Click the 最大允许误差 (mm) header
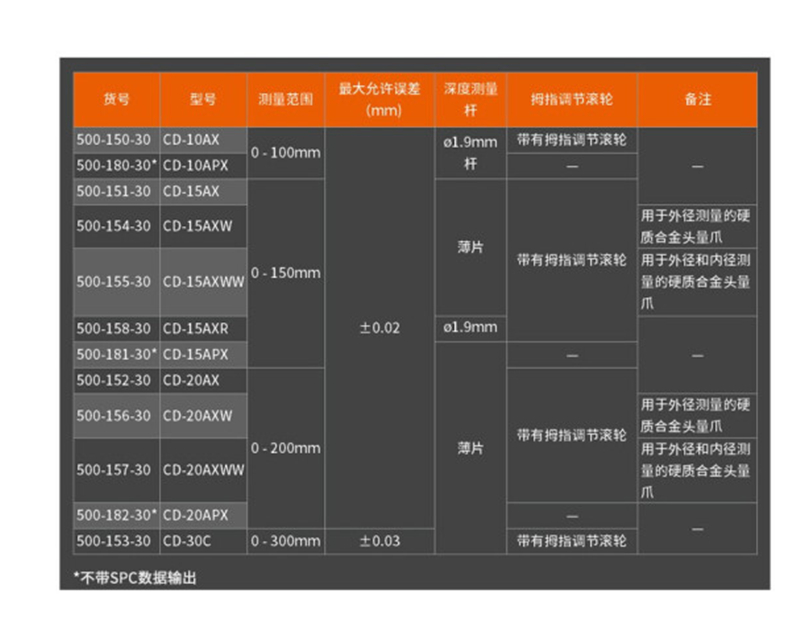Image resolution: width=800 pixels, height=618 pixels. (379, 99)
